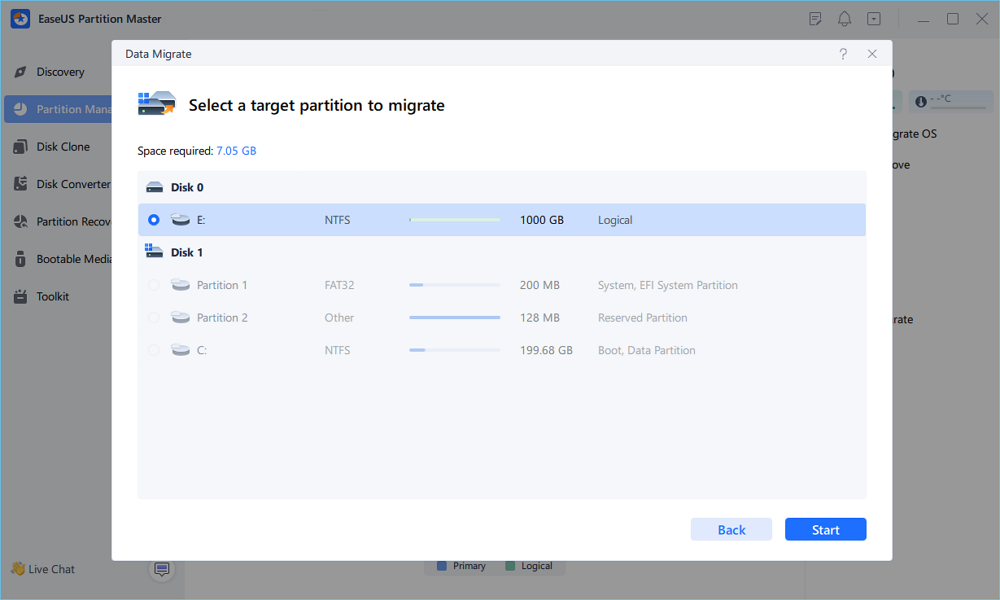The image size is (1000, 600).
Task: Open the title bar dropdown menu icon
Action: [874, 19]
